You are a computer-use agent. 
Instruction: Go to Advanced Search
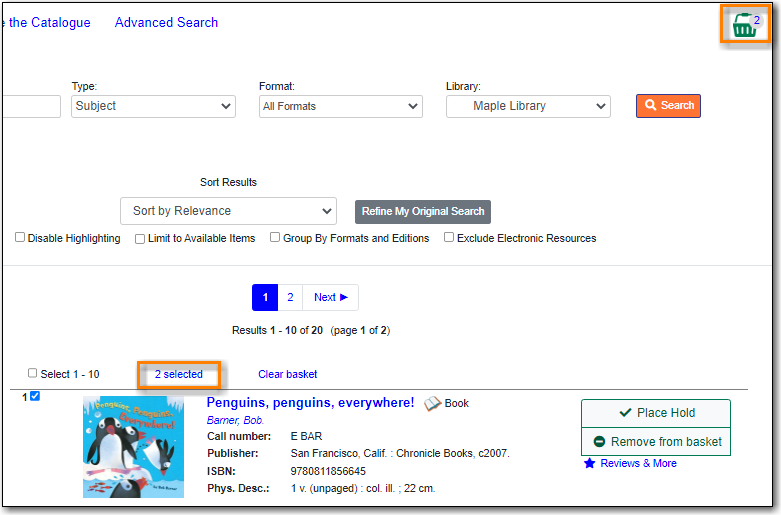(166, 22)
